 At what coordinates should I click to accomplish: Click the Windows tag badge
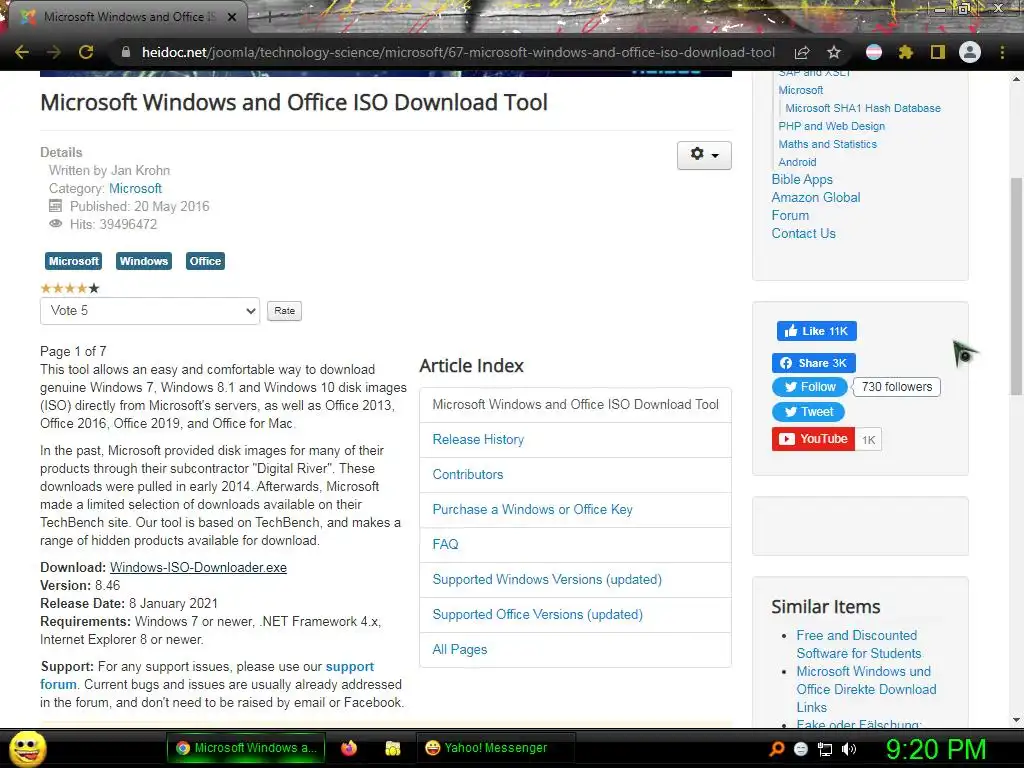point(144,261)
